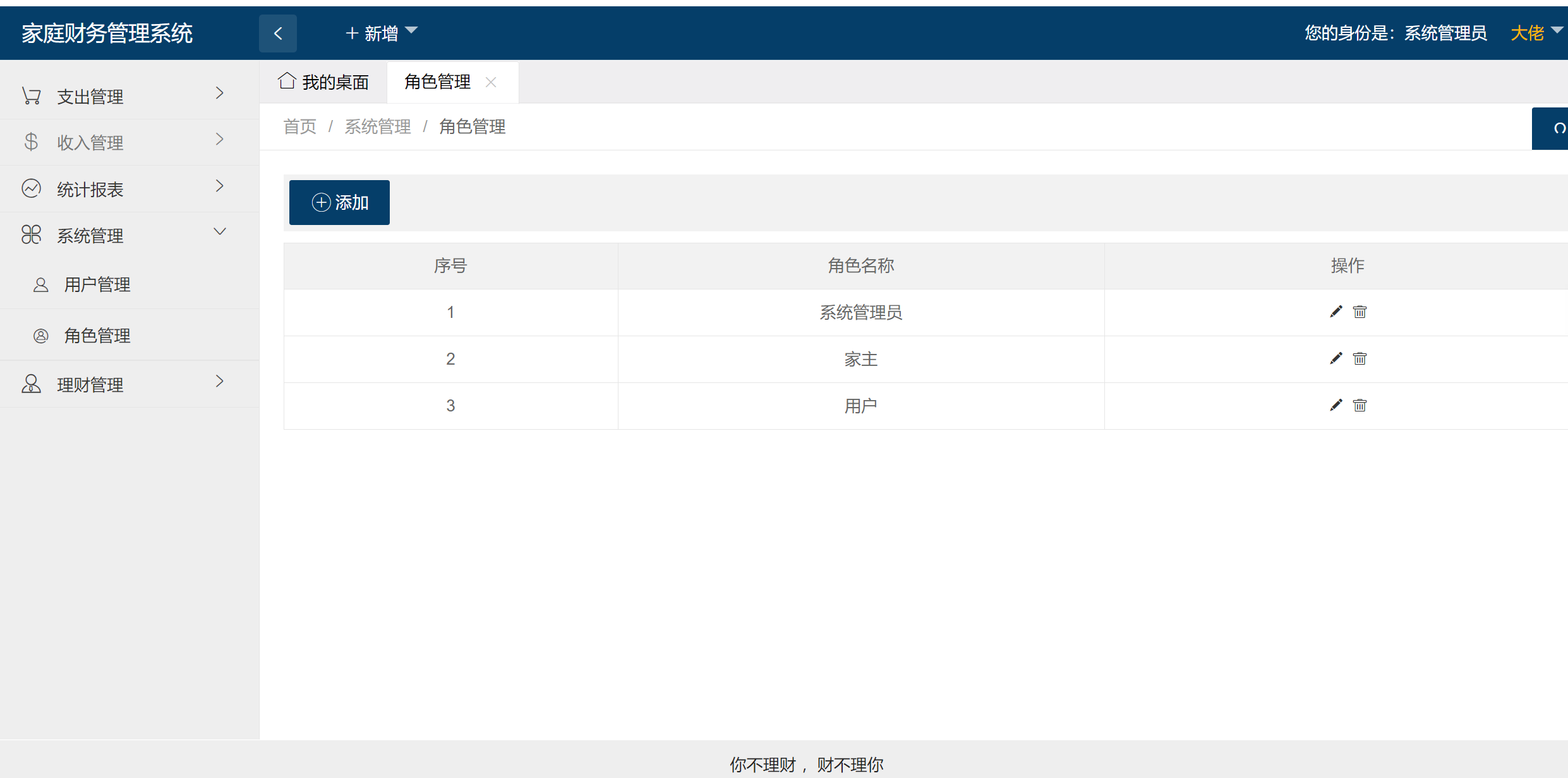Edit the 家主 role with pencil icon
This screenshot has height=778, width=1568.
pyautogui.click(x=1336, y=359)
